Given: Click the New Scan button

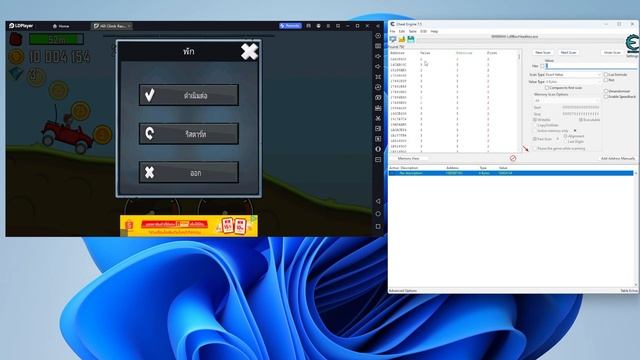Looking at the screenshot, I should [x=542, y=52].
